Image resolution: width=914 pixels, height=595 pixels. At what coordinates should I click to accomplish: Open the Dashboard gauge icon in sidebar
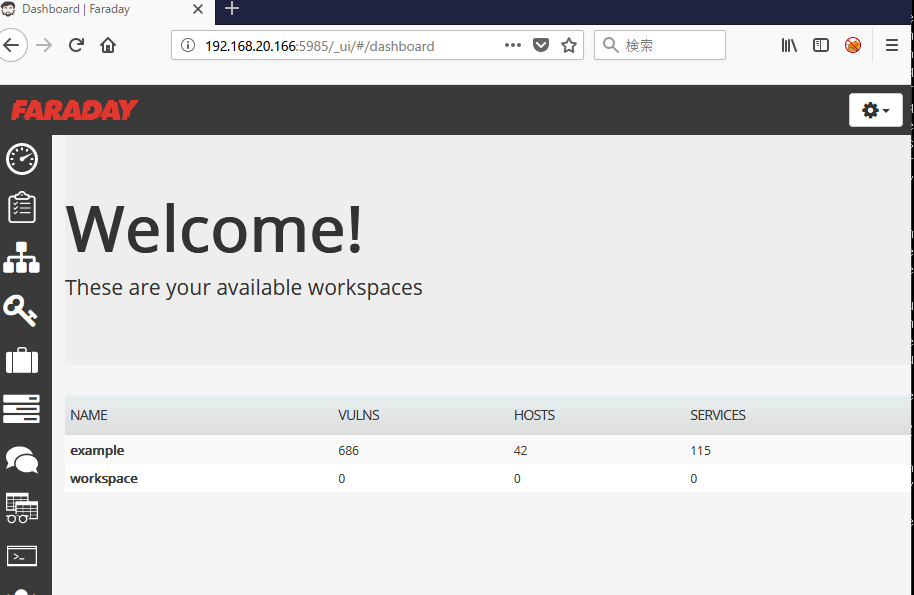[x=22, y=159]
